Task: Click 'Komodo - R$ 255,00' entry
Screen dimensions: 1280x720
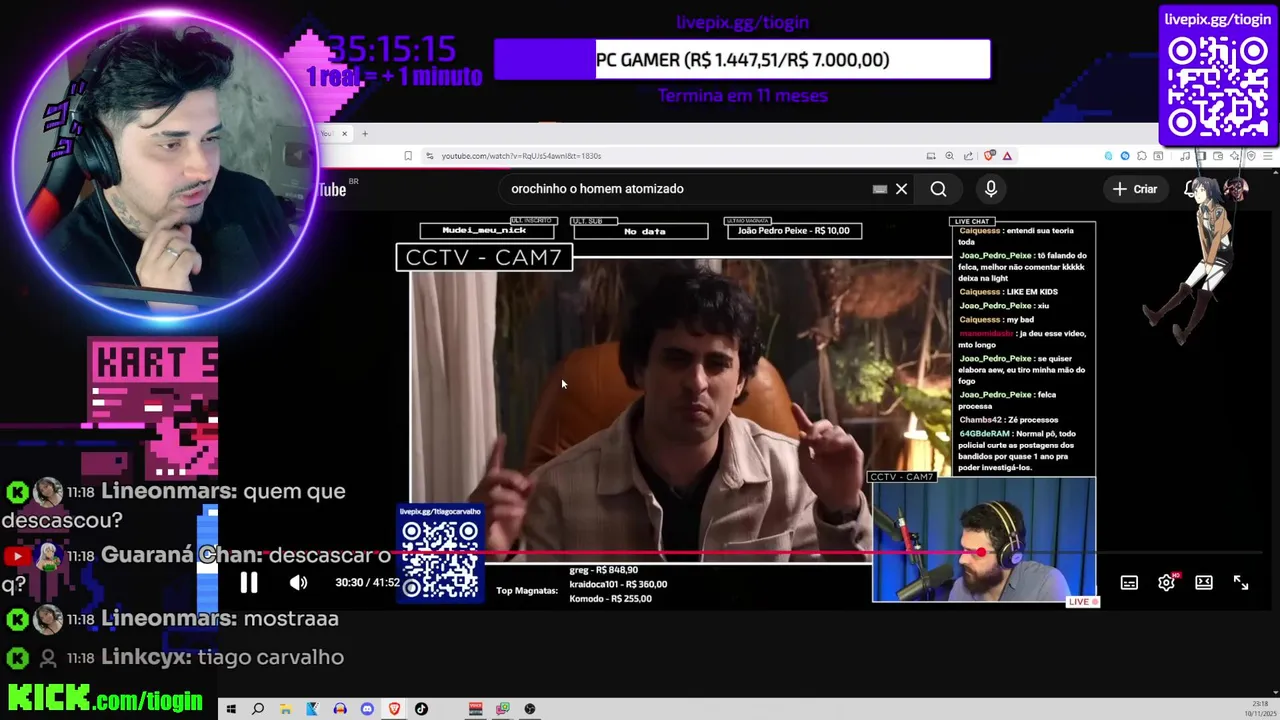Action: (610, 598)
